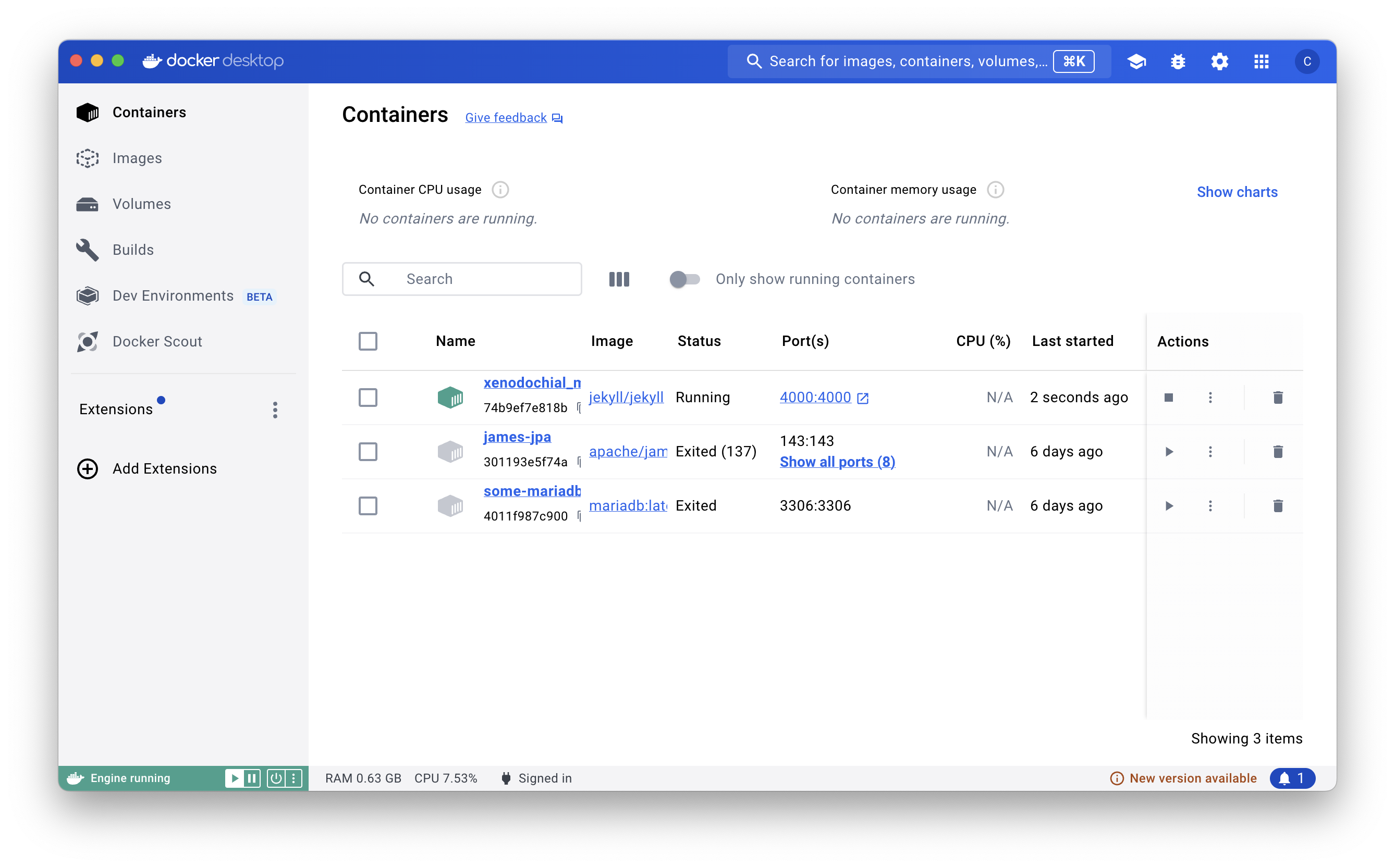The image size is (1395, 868).
Task: Open the user account avatar C
Action: (x=1306, y=61)
